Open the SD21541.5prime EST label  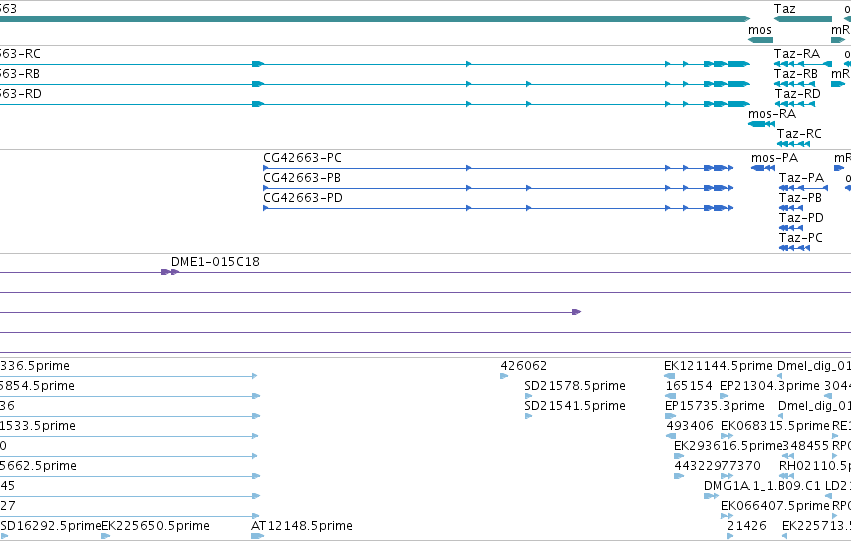point(575,406)
